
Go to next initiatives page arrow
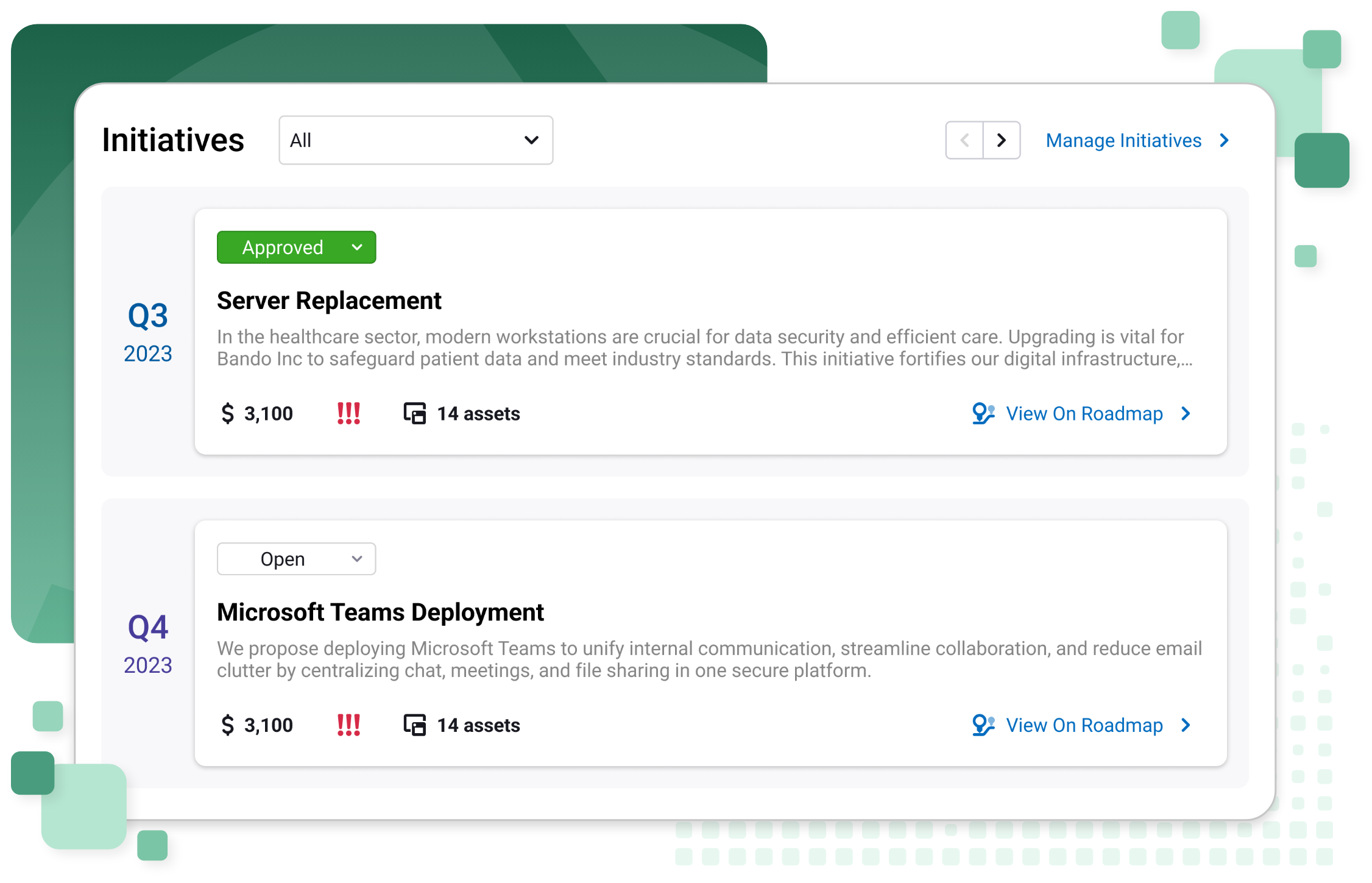click(1001, 140)
